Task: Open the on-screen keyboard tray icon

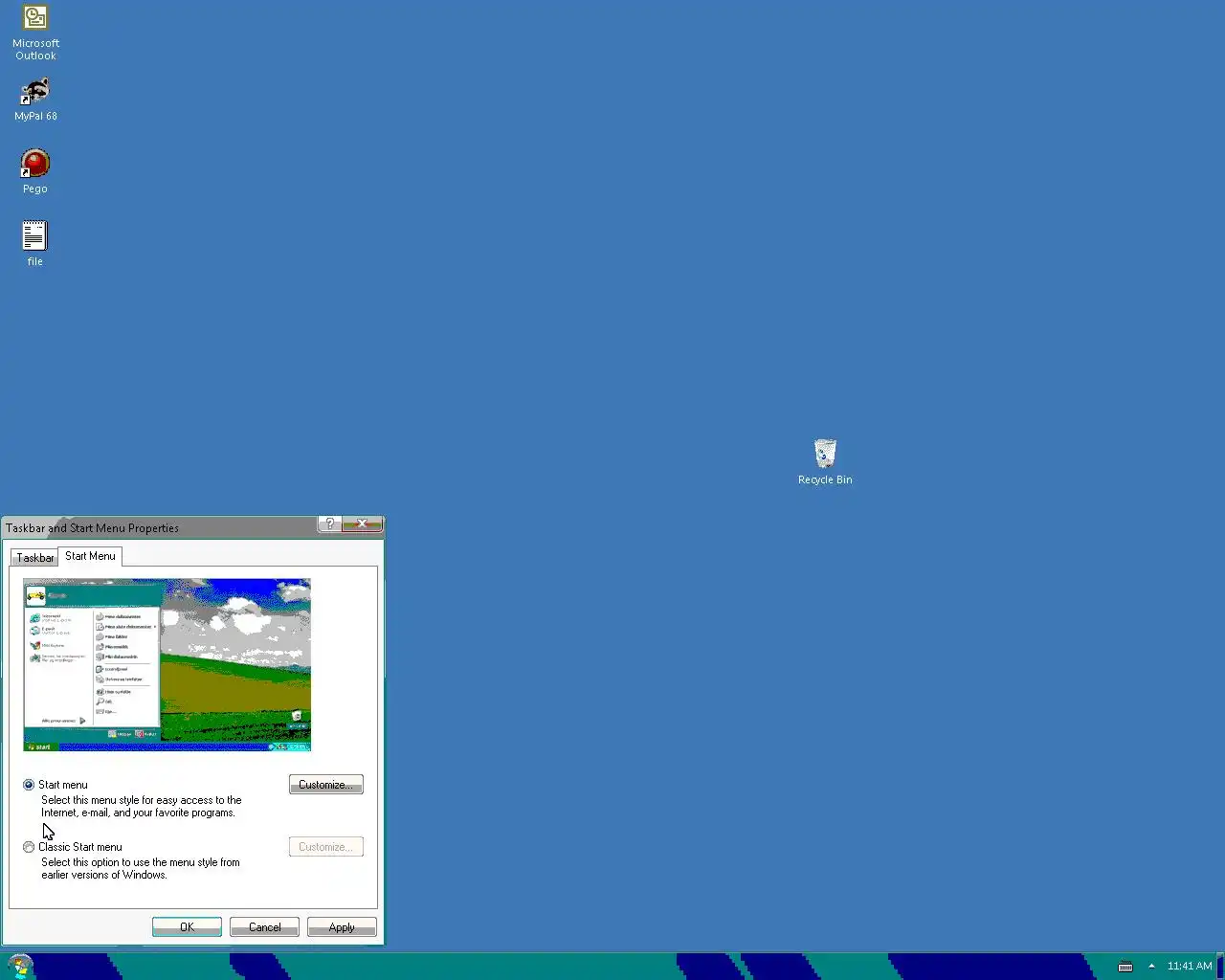Action: 1125,966
